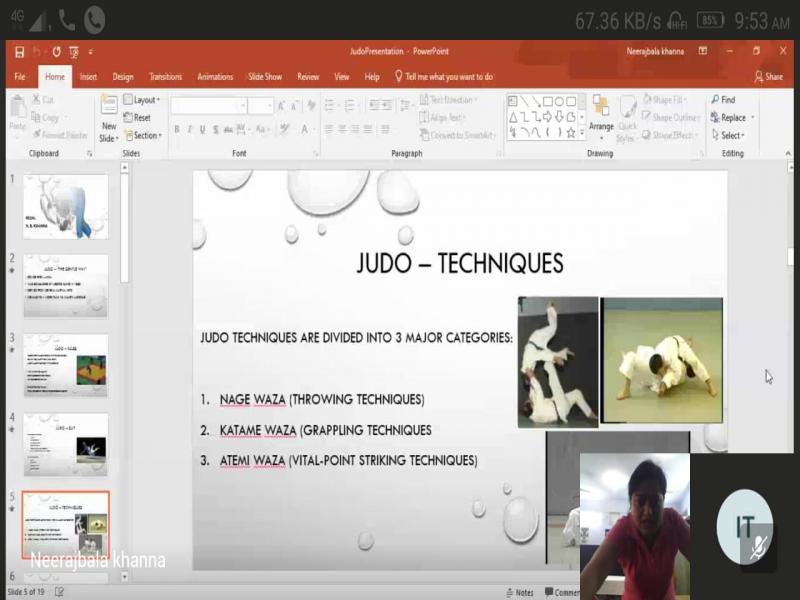Click the Tell me what you want search box

point(448,76)
